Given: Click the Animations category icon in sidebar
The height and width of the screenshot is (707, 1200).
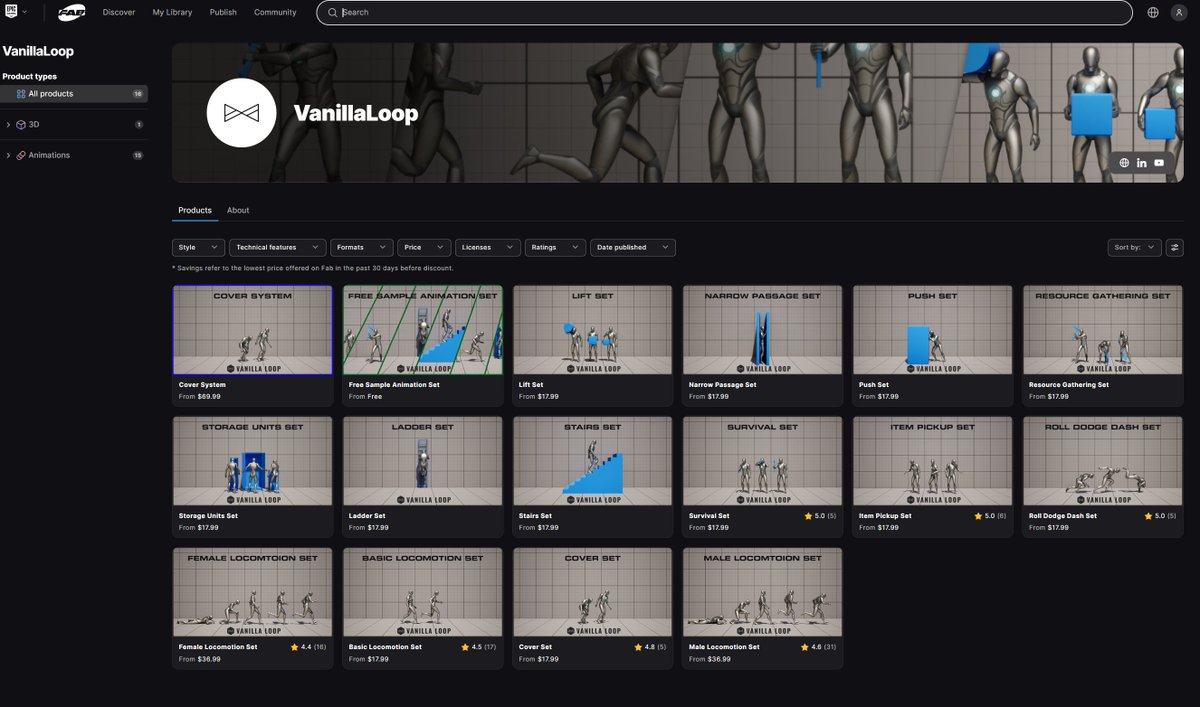Looking at the screenshot, I should (21, 155).
